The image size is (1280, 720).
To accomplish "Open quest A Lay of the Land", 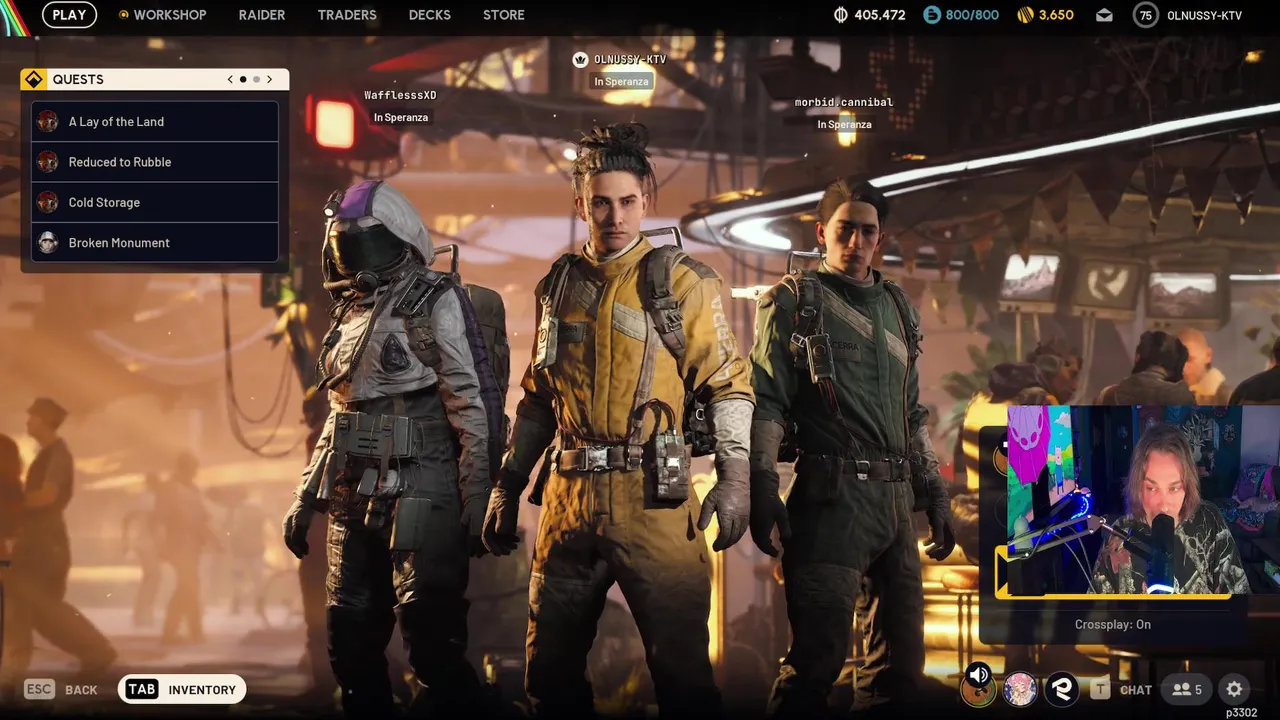I will pyautogui.click(x=155, y=121).
